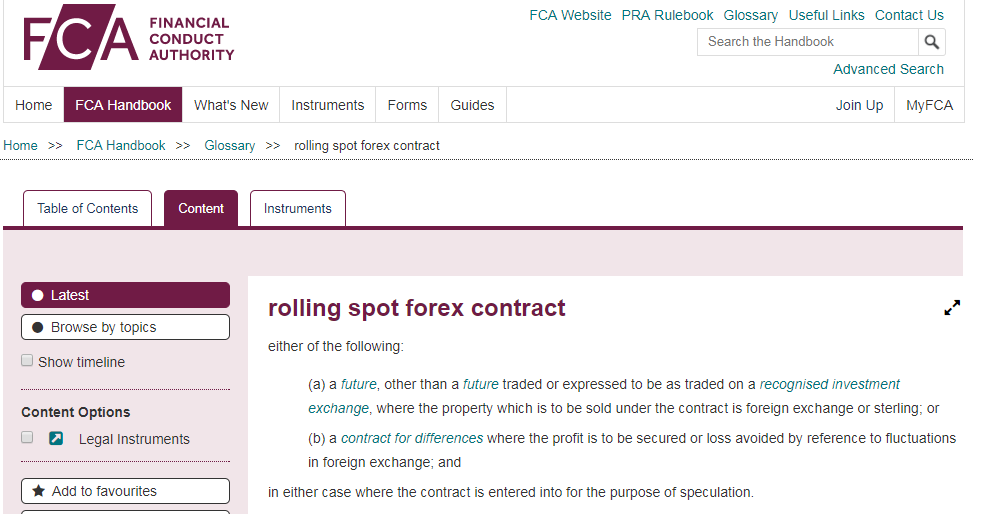Image resolution: width=984 pixels, height=514 pixels.
Task: Click the Join Up button
Action: click(x=859, y=105)
